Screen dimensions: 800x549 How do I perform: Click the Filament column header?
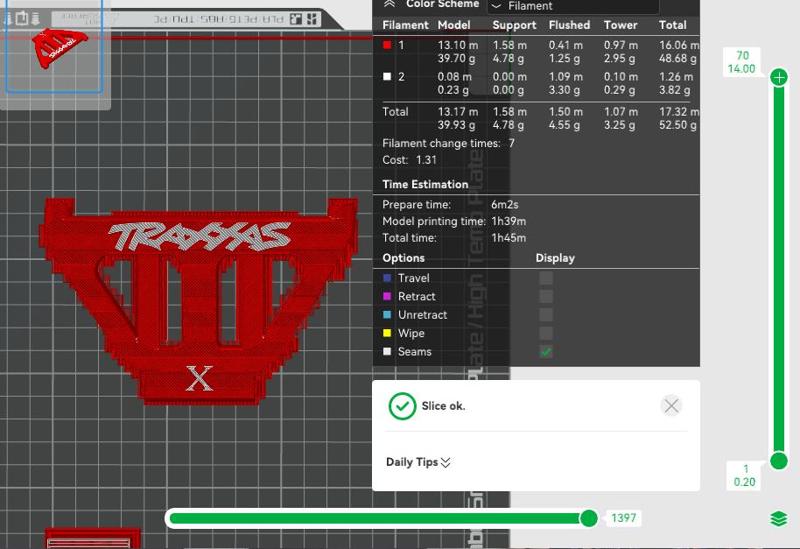pos(406,25)
